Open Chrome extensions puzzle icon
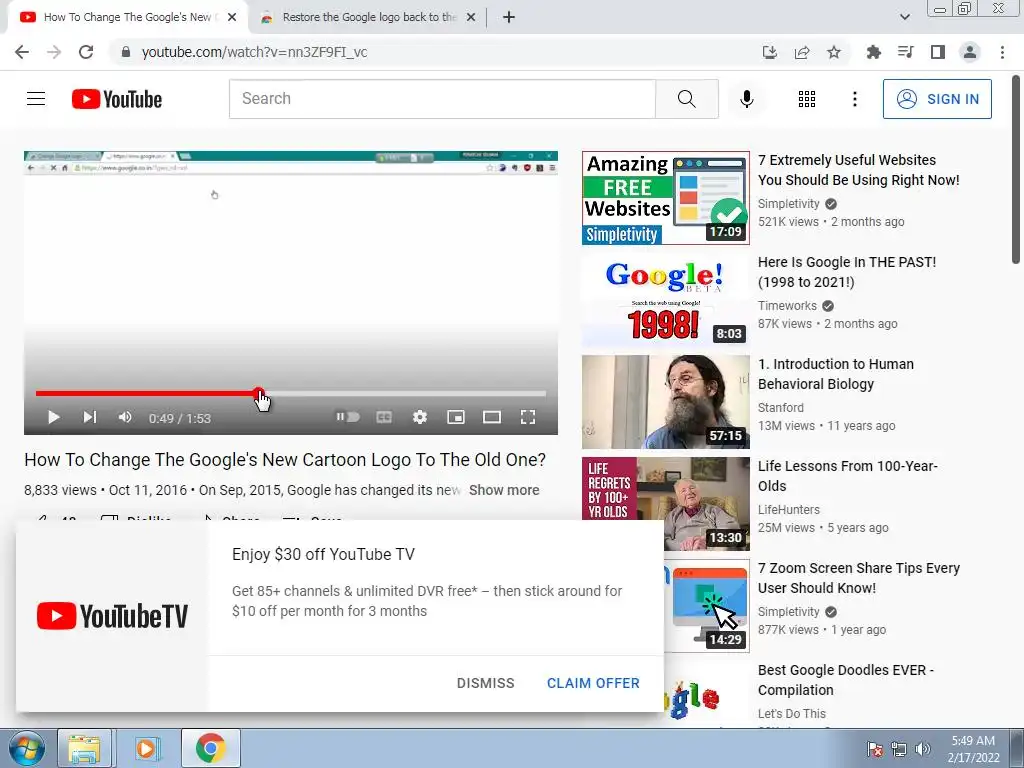The image size is (1024, 768). [873, 52]
